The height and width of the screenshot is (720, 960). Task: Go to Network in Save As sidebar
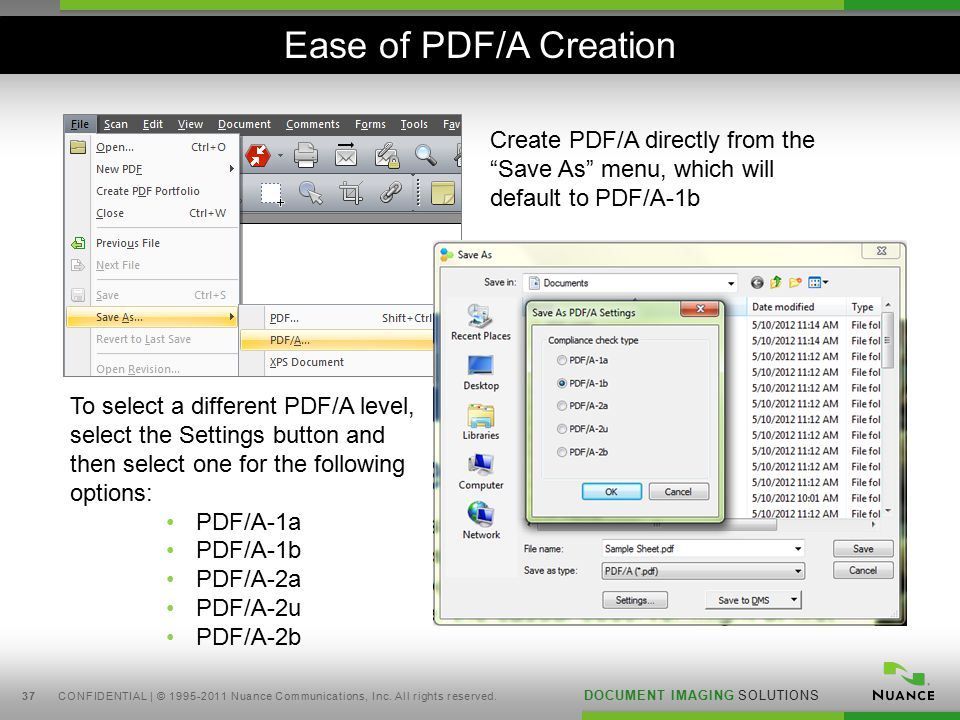481,521
